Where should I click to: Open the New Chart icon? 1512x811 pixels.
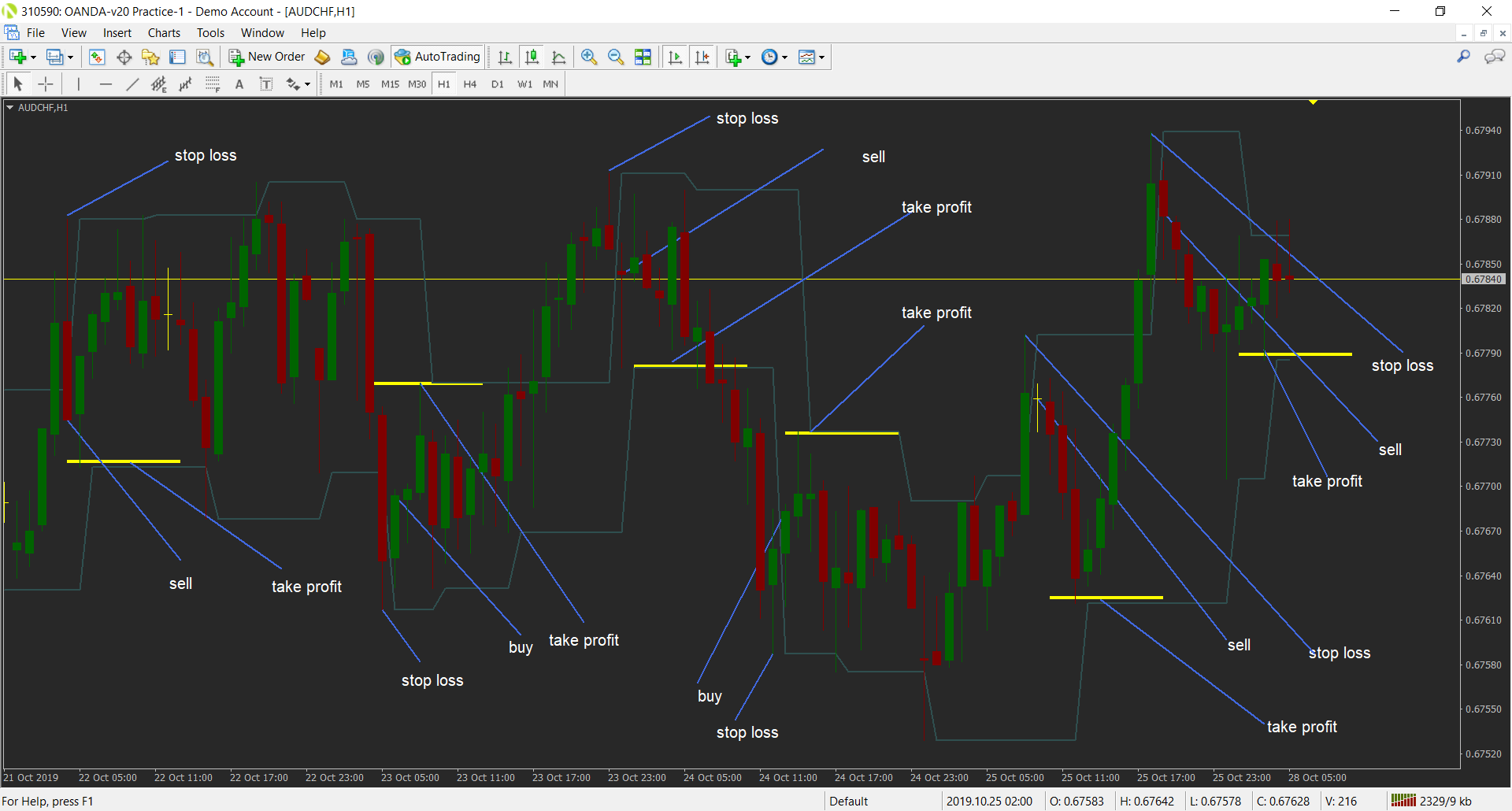coord(18,57)
